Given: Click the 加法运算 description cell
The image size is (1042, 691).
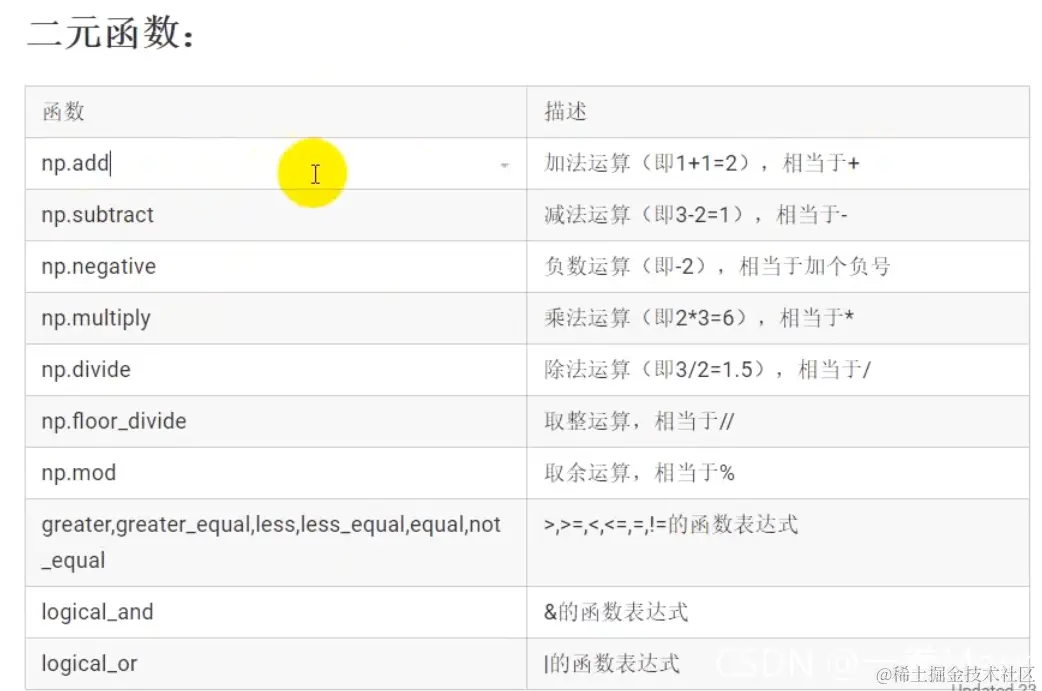Looking at the screenshot, I should (x=778, y=163).
